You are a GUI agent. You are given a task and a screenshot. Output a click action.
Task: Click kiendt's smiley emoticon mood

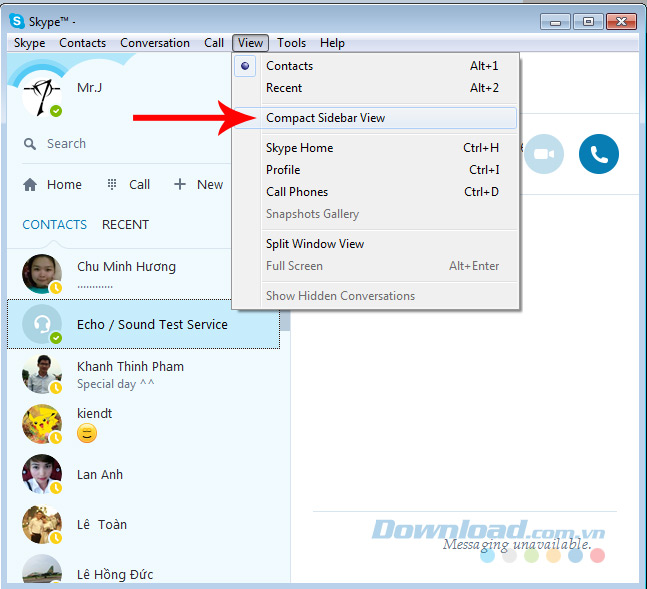point(87,433)
